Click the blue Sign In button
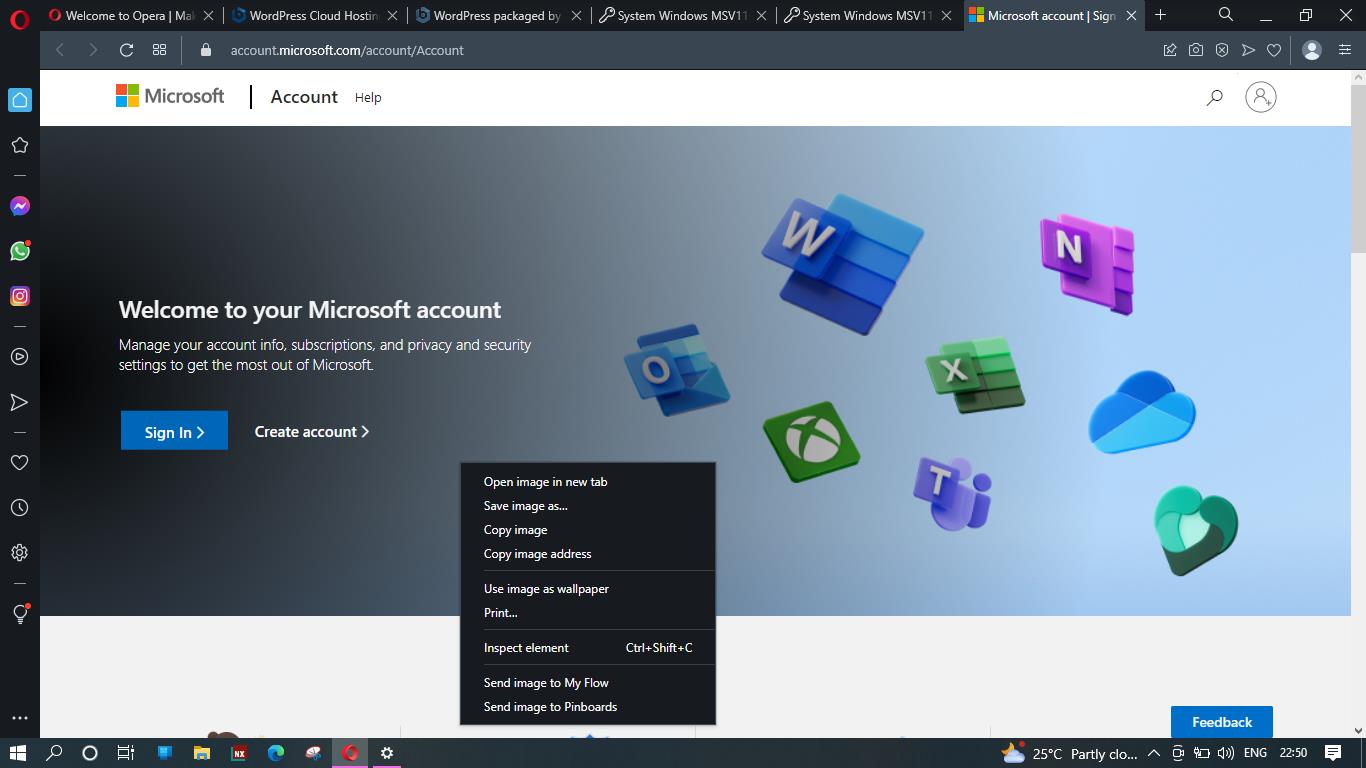Viewport: 1366px width, 768px height. [174, 431]
